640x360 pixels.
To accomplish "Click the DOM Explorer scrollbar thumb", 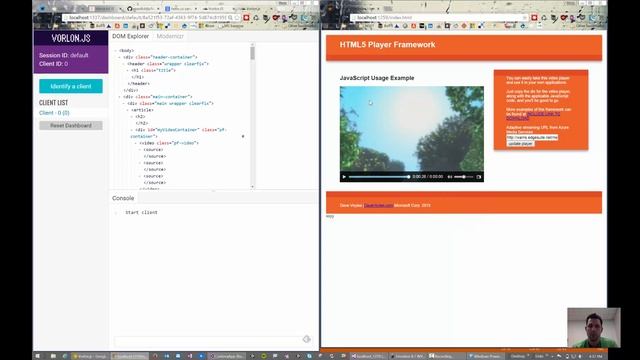I will click(x=252, y=53).
